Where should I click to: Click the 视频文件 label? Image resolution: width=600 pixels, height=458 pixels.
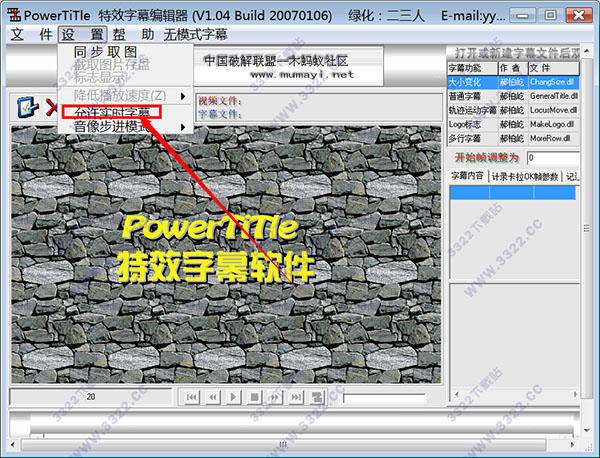[220, 101]
